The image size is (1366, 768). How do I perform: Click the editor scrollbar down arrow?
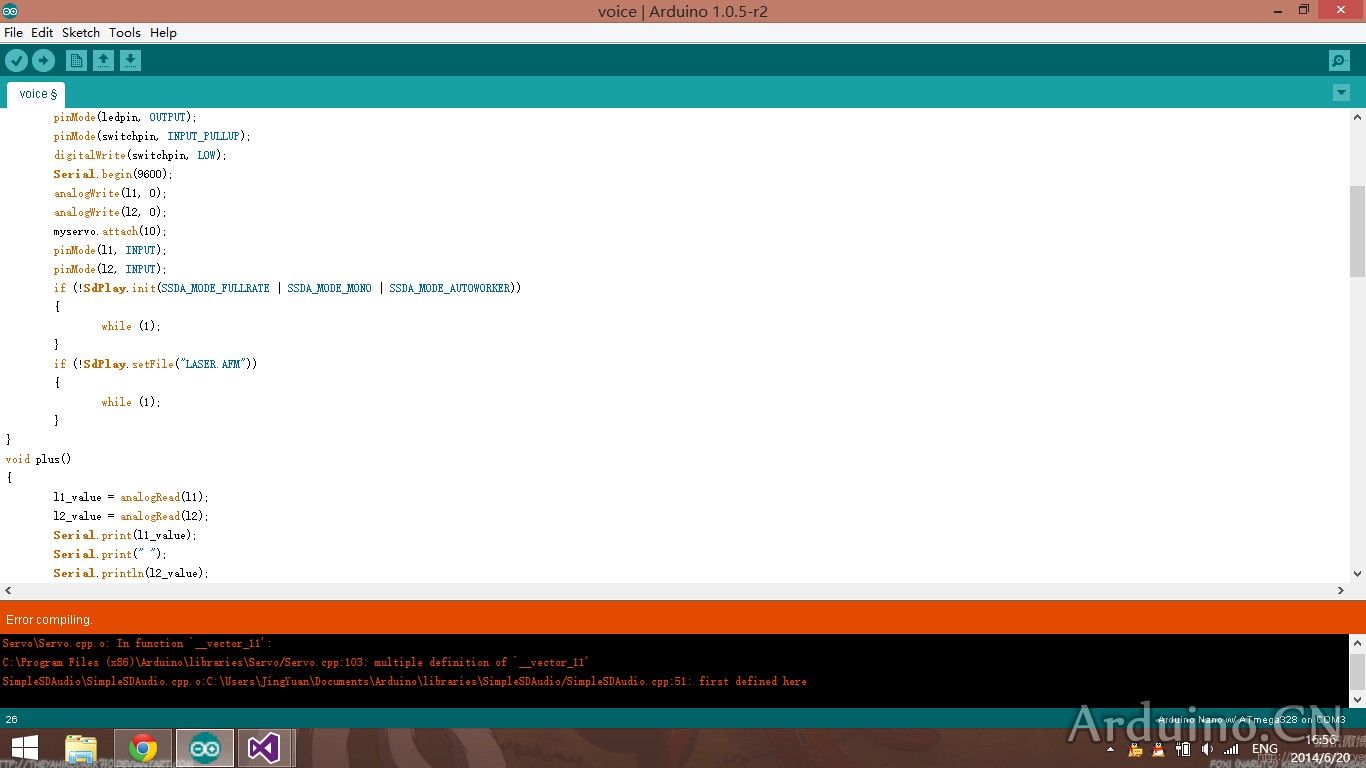1357,574
